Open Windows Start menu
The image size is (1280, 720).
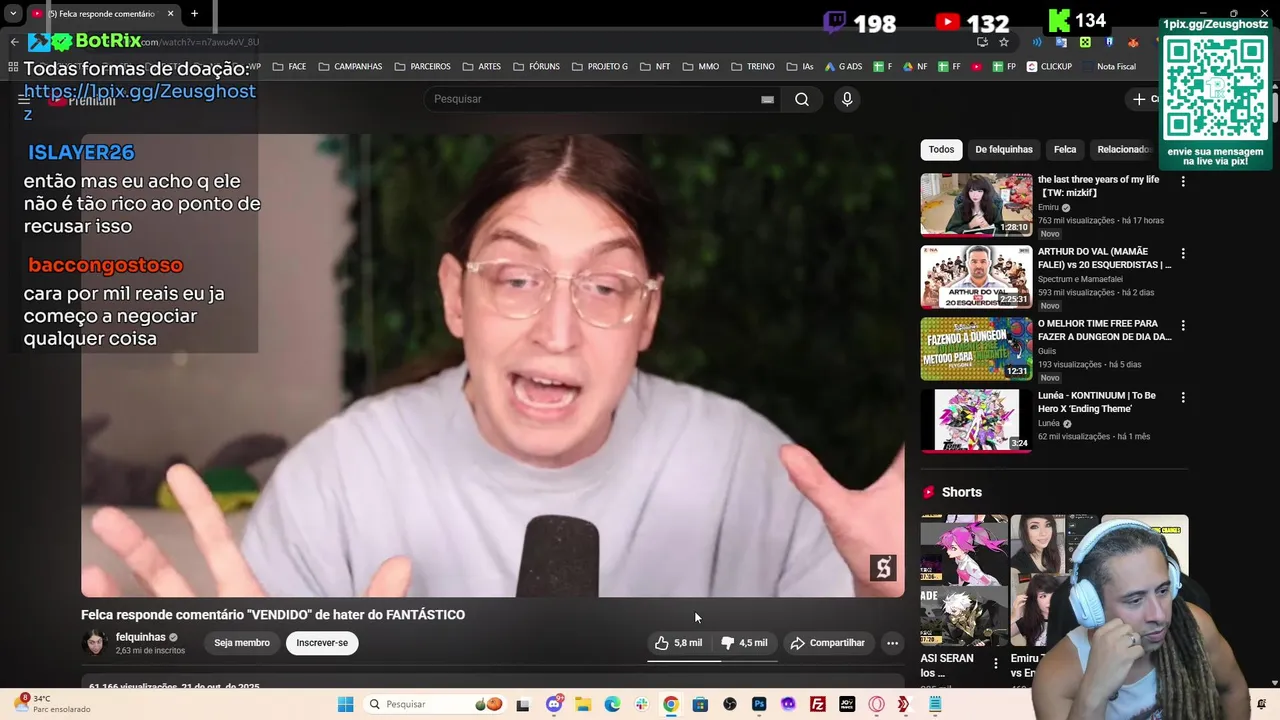pos(345,704)
